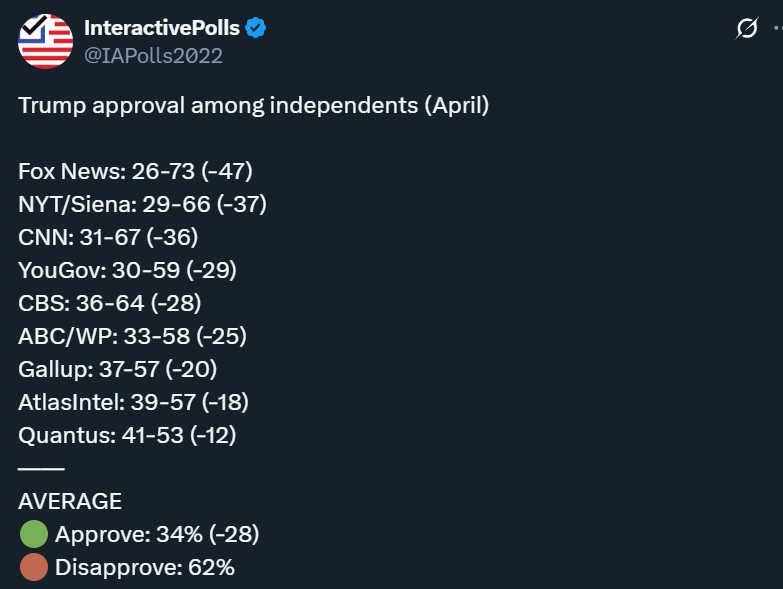Click the Grok explain-post icon
Viewport: 783px width, 589px height.
pos(747,28)
